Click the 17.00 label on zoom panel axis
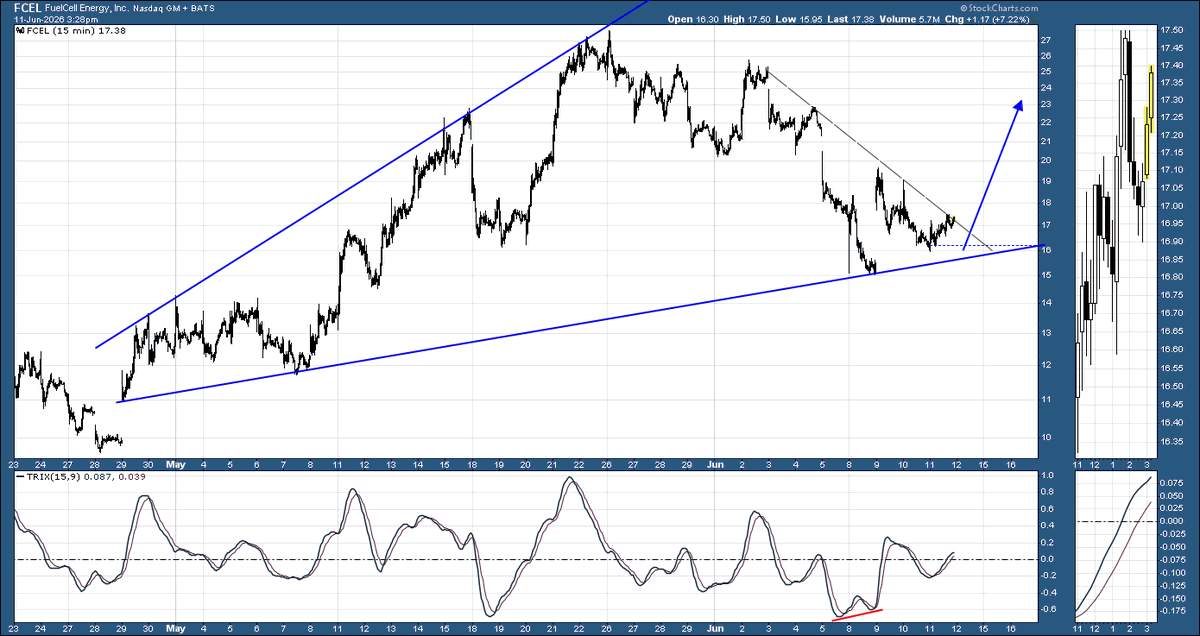The image size is (1200, 636). pos(1172,206)
